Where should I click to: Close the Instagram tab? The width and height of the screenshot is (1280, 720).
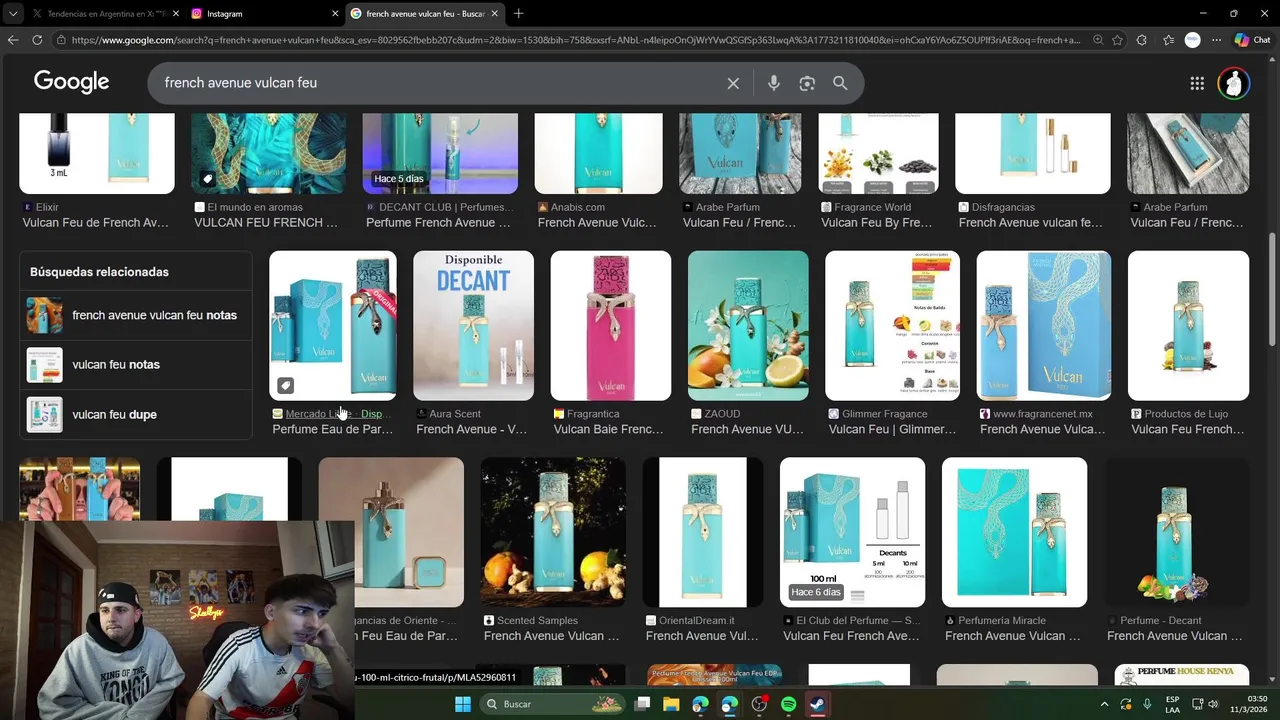point(335,14)
